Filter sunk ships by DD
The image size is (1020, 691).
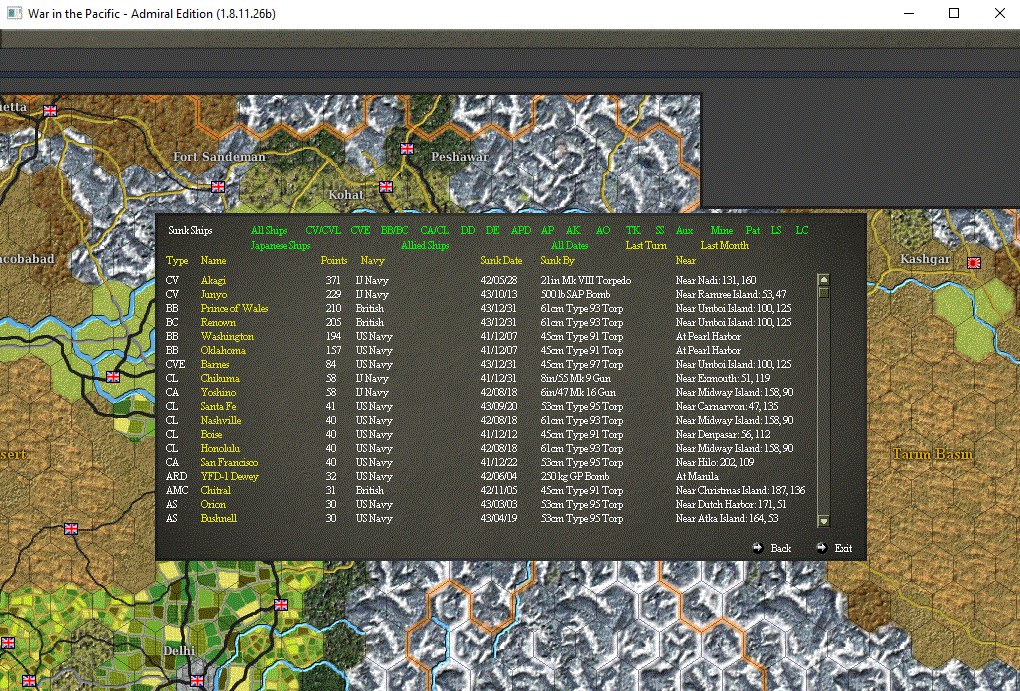(468, 230)
